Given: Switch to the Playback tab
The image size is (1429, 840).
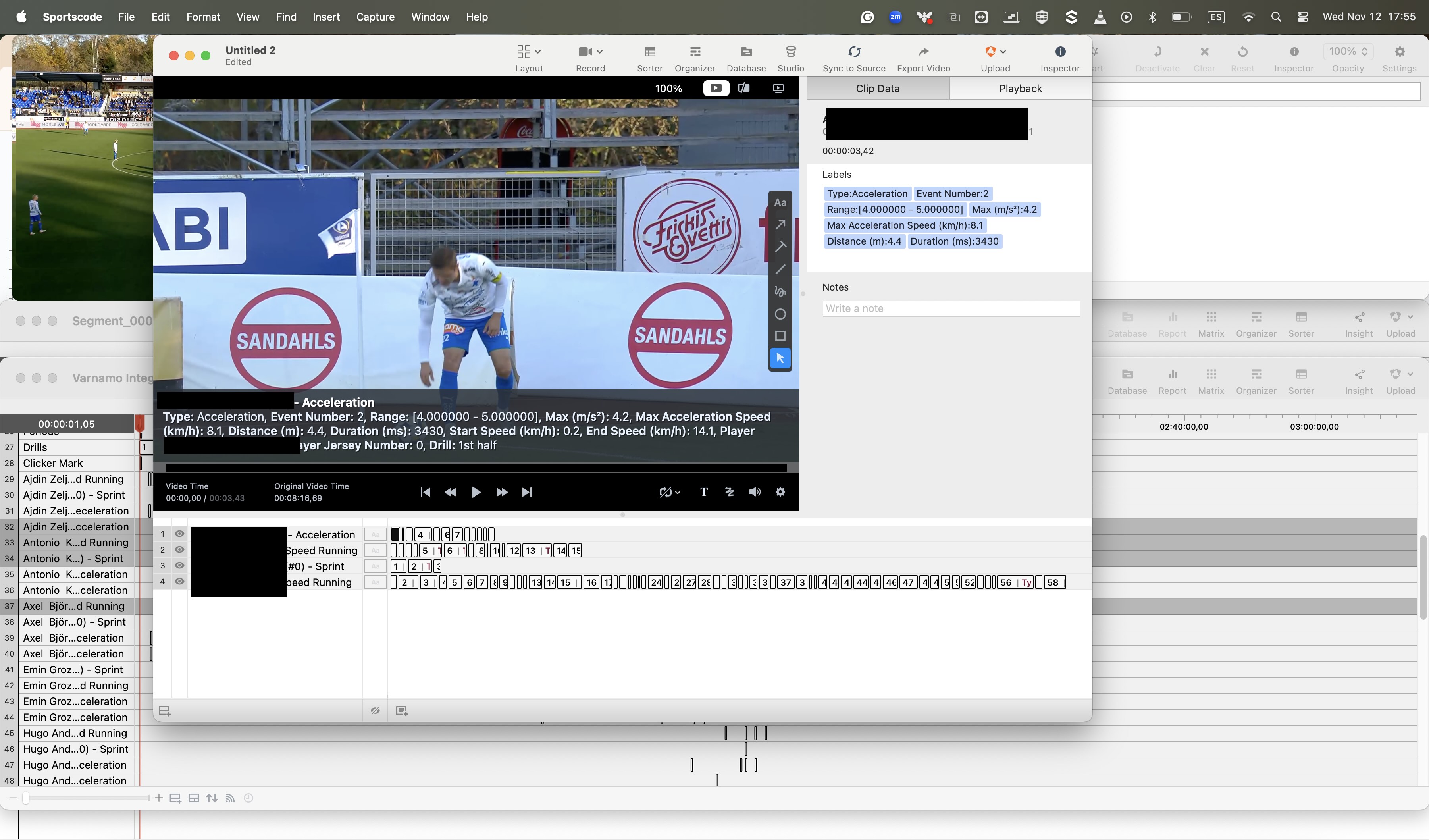Looking at the screenshot, I should click(1020, 88).
